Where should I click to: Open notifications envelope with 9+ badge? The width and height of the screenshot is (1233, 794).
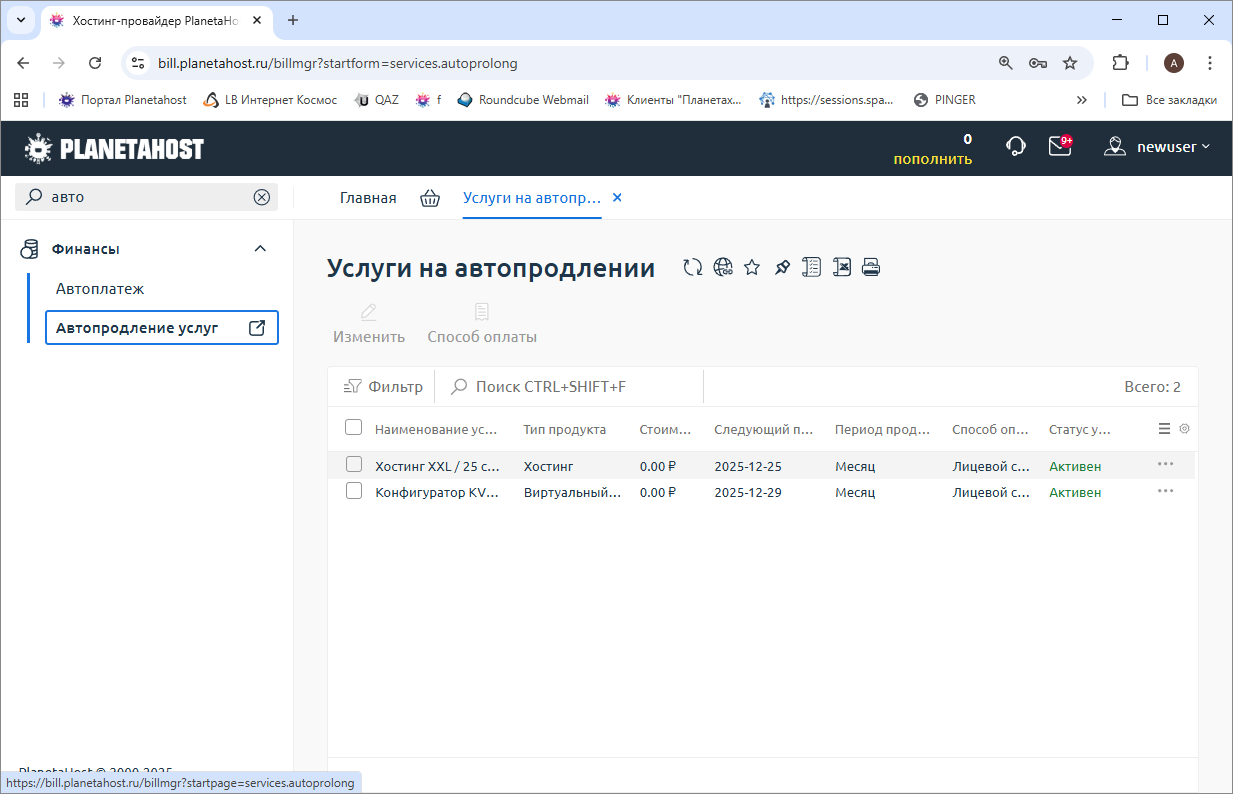point(1059,147)
